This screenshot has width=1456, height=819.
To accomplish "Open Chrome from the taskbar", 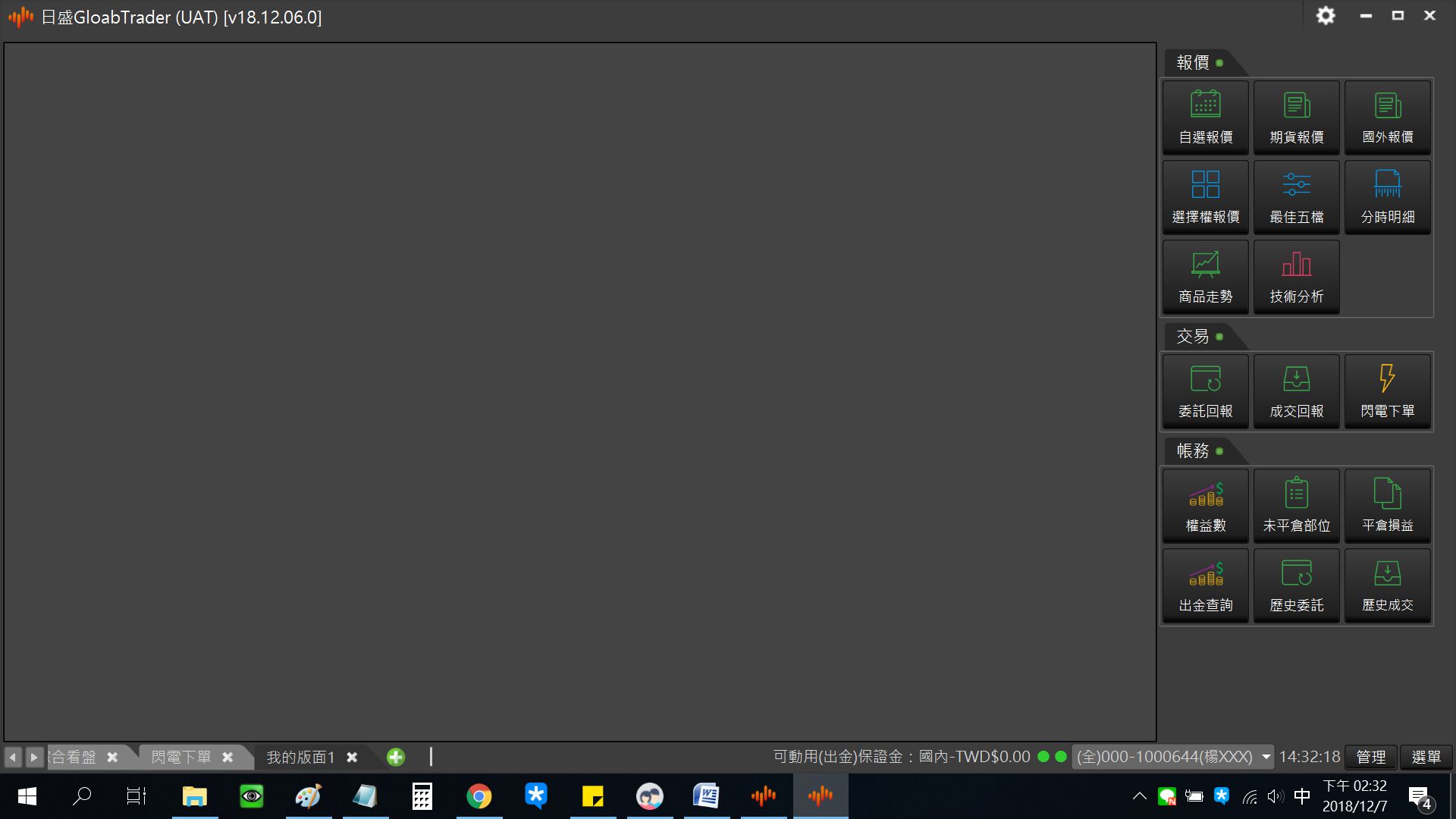I will click(x=479, y=796).
